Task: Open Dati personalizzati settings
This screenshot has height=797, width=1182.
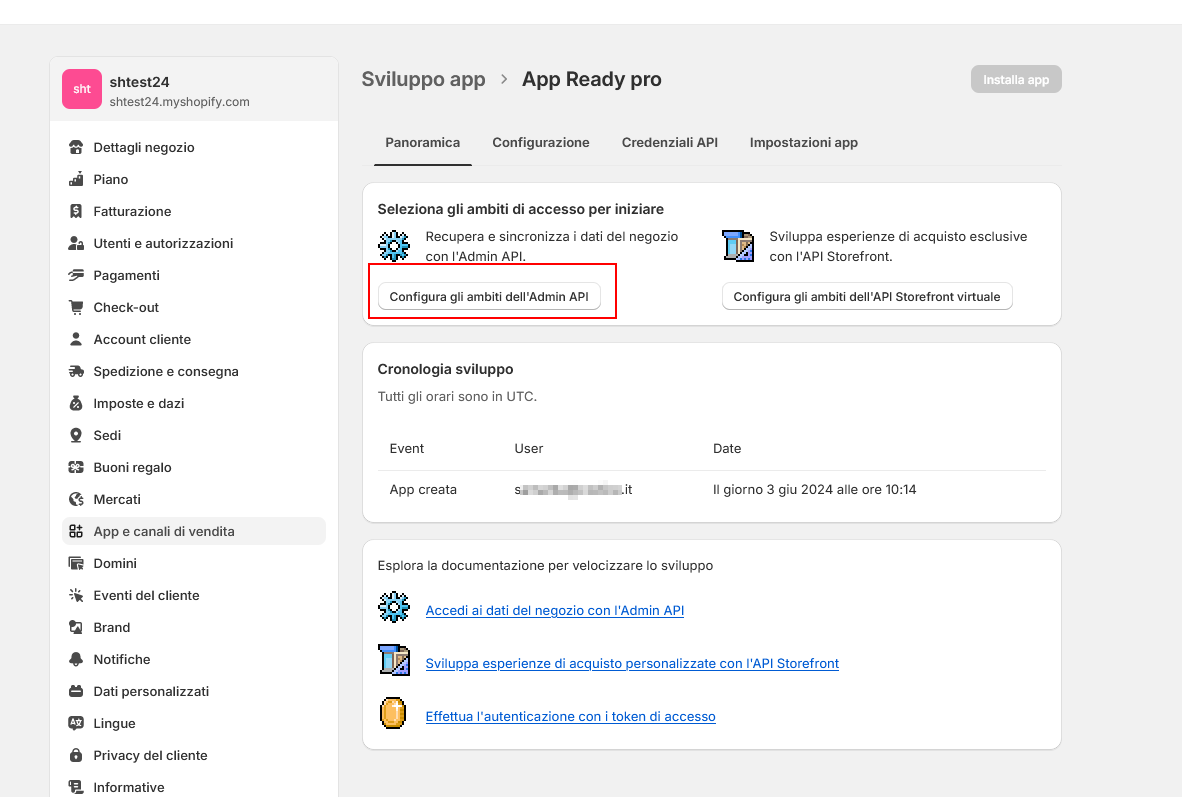Action: pos(194,691)
